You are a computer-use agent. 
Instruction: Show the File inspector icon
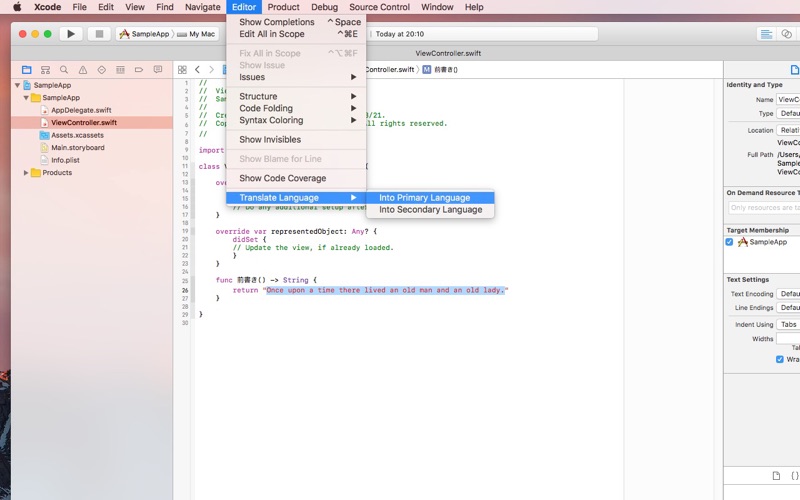click(x=794, y=69)
